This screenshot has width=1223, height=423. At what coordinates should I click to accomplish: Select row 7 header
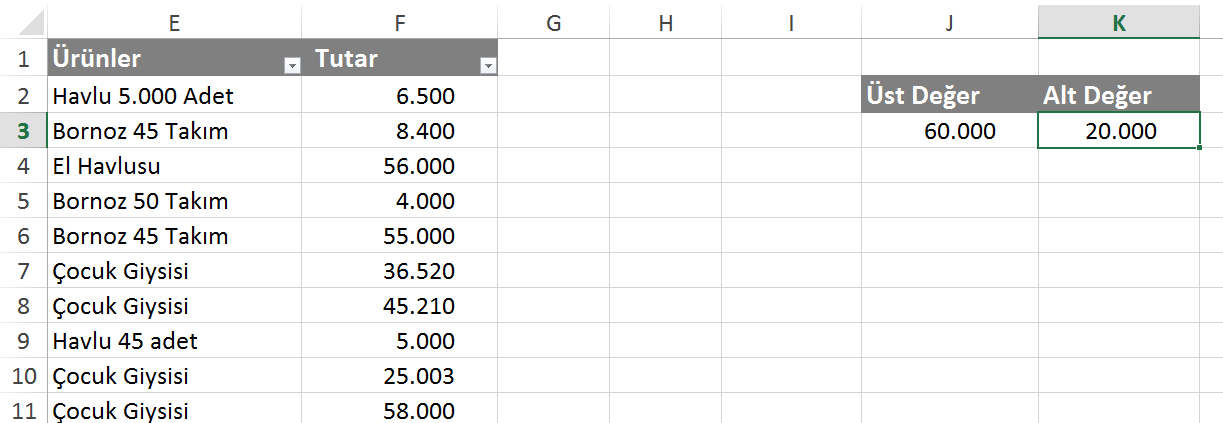tap(23, 271)
